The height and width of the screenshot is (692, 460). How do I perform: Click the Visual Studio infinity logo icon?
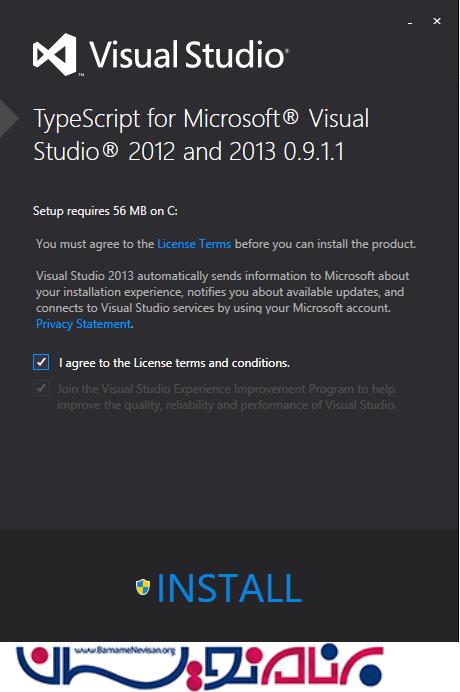pyautogui.click(x=55, y=55)
